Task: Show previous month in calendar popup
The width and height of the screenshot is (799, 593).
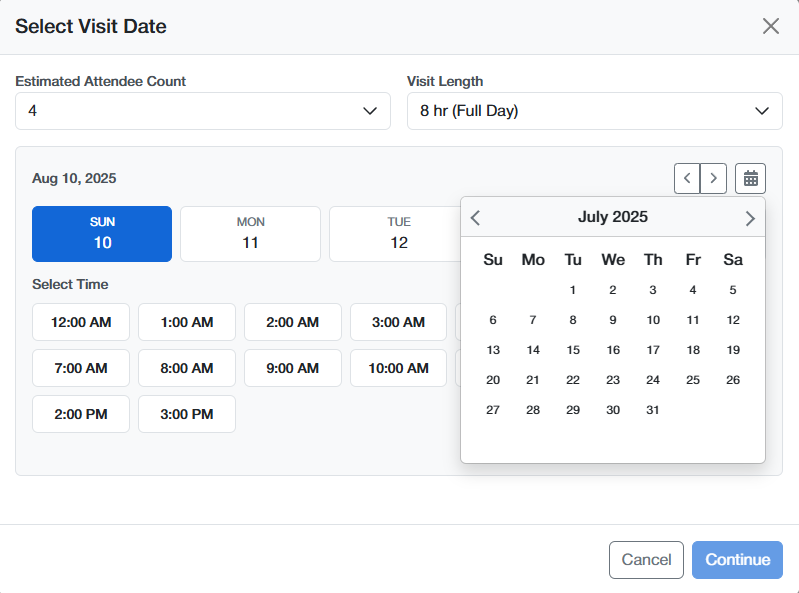Action: point(476,218)
